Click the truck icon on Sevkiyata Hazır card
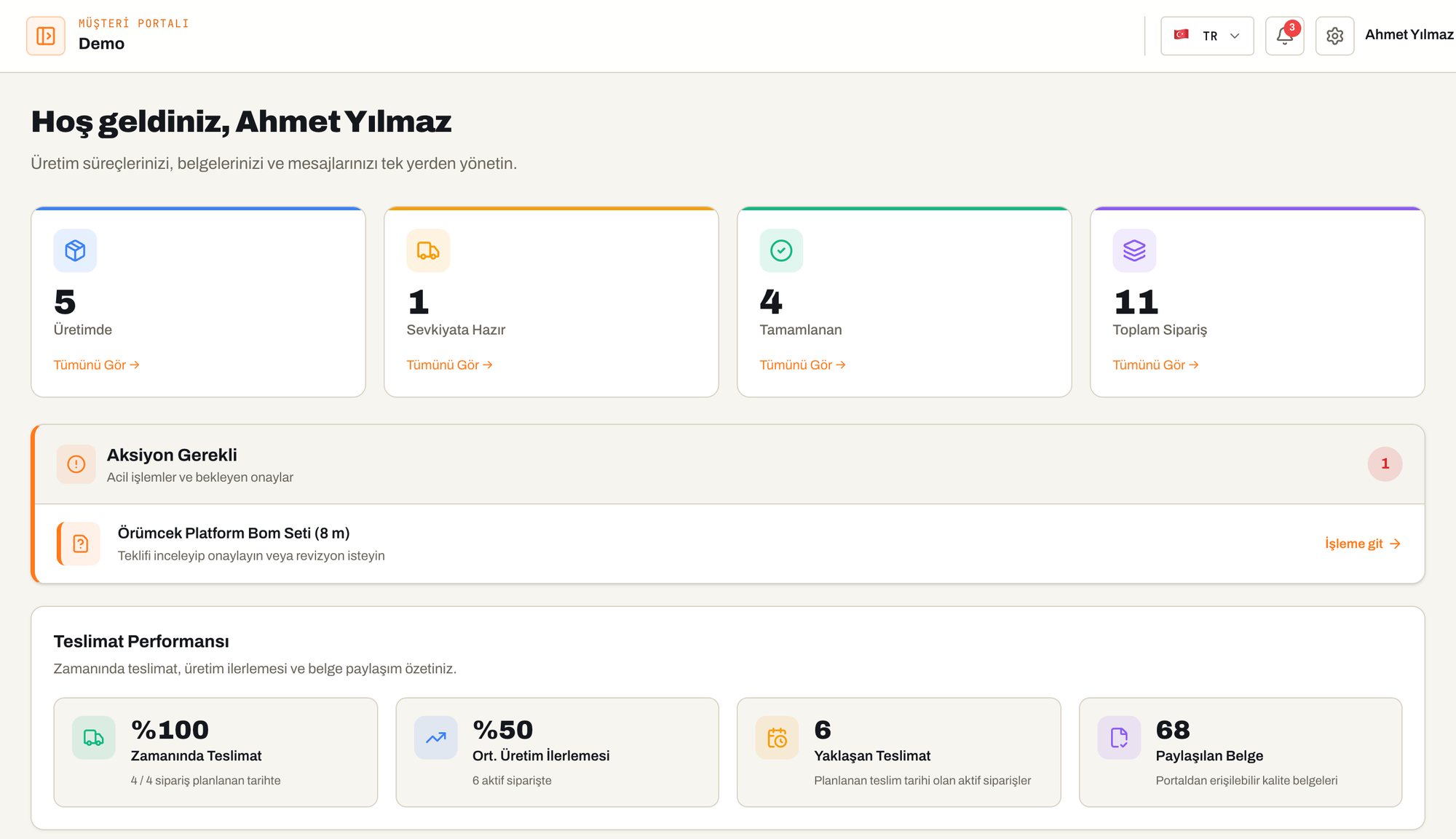Image resolution: width=1456 pixels, height=839 pixels. tap(428, 250)
